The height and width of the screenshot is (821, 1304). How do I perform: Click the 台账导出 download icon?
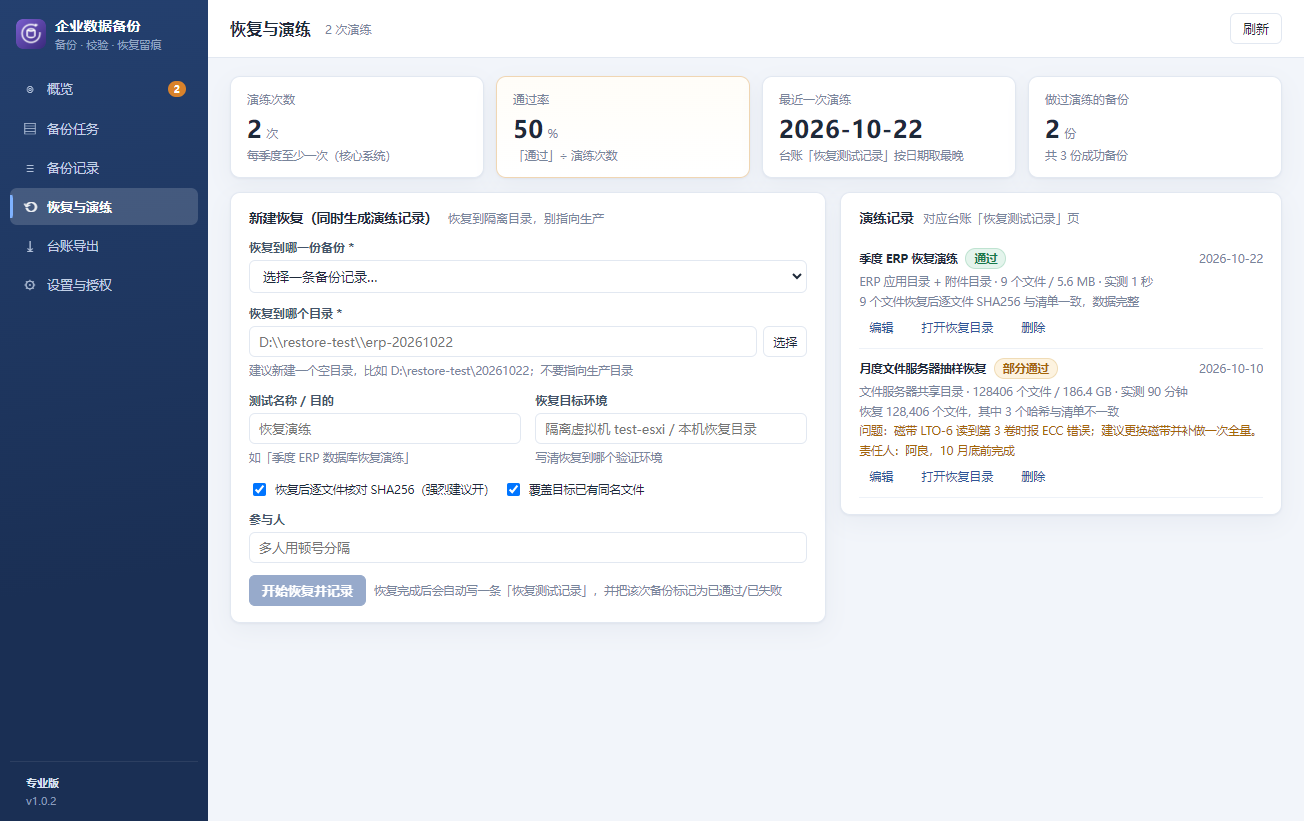(30, 246)
